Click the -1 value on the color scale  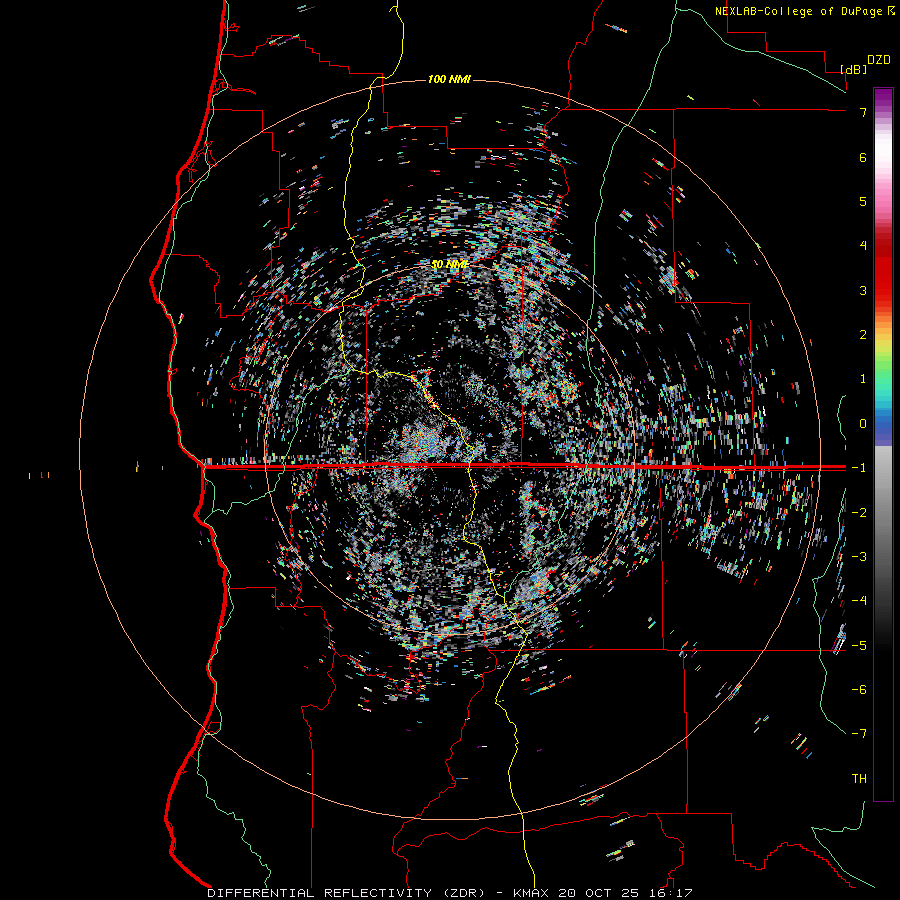pyautogui.click(x=859, y=468)
